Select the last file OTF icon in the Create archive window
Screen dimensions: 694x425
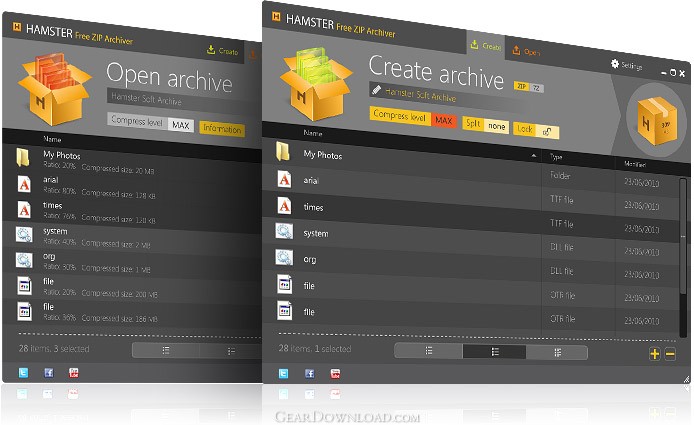coord(285,310)
